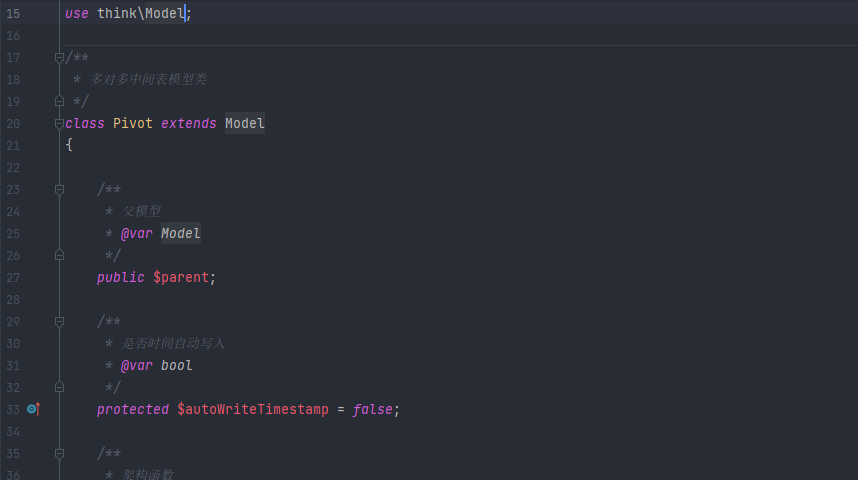Click the public keyword on line 27

coord(120,277)
